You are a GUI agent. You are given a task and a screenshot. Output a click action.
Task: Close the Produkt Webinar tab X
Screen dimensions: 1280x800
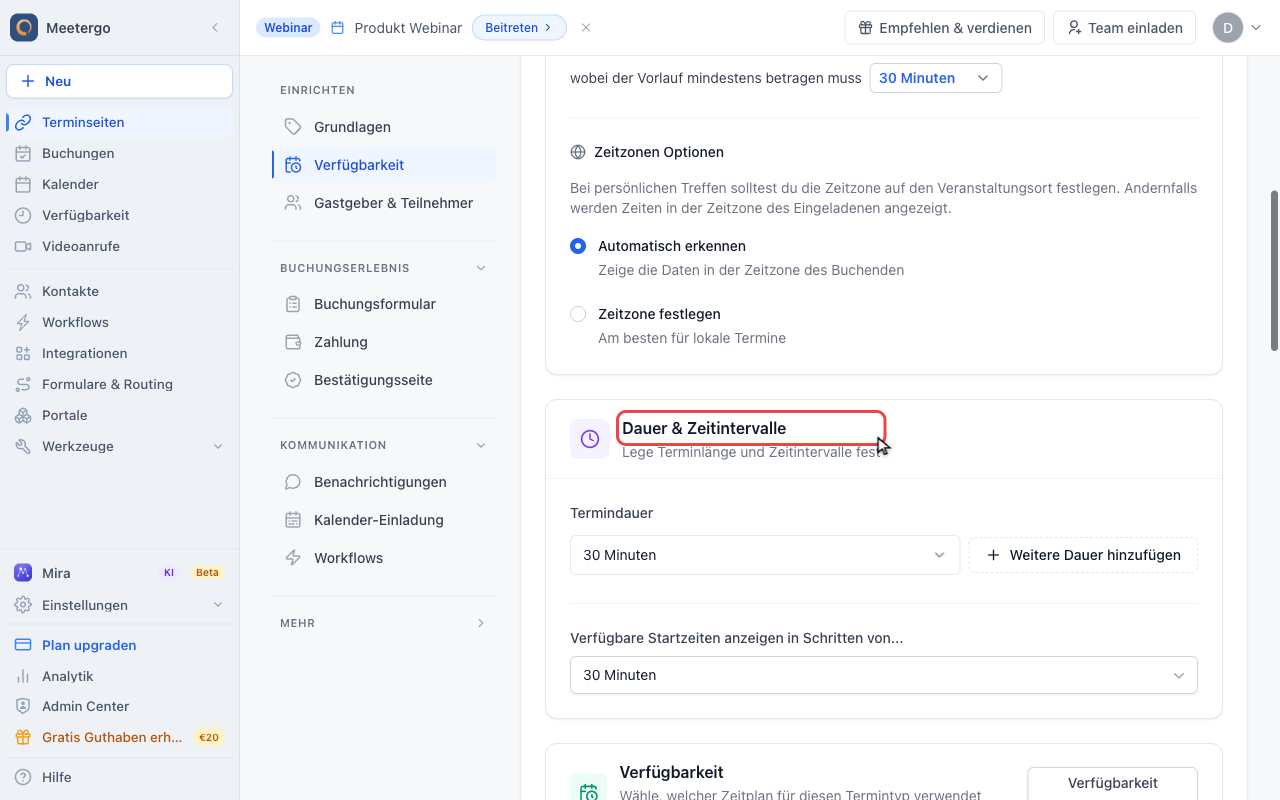pyautogui.click(x=586, y=28)
